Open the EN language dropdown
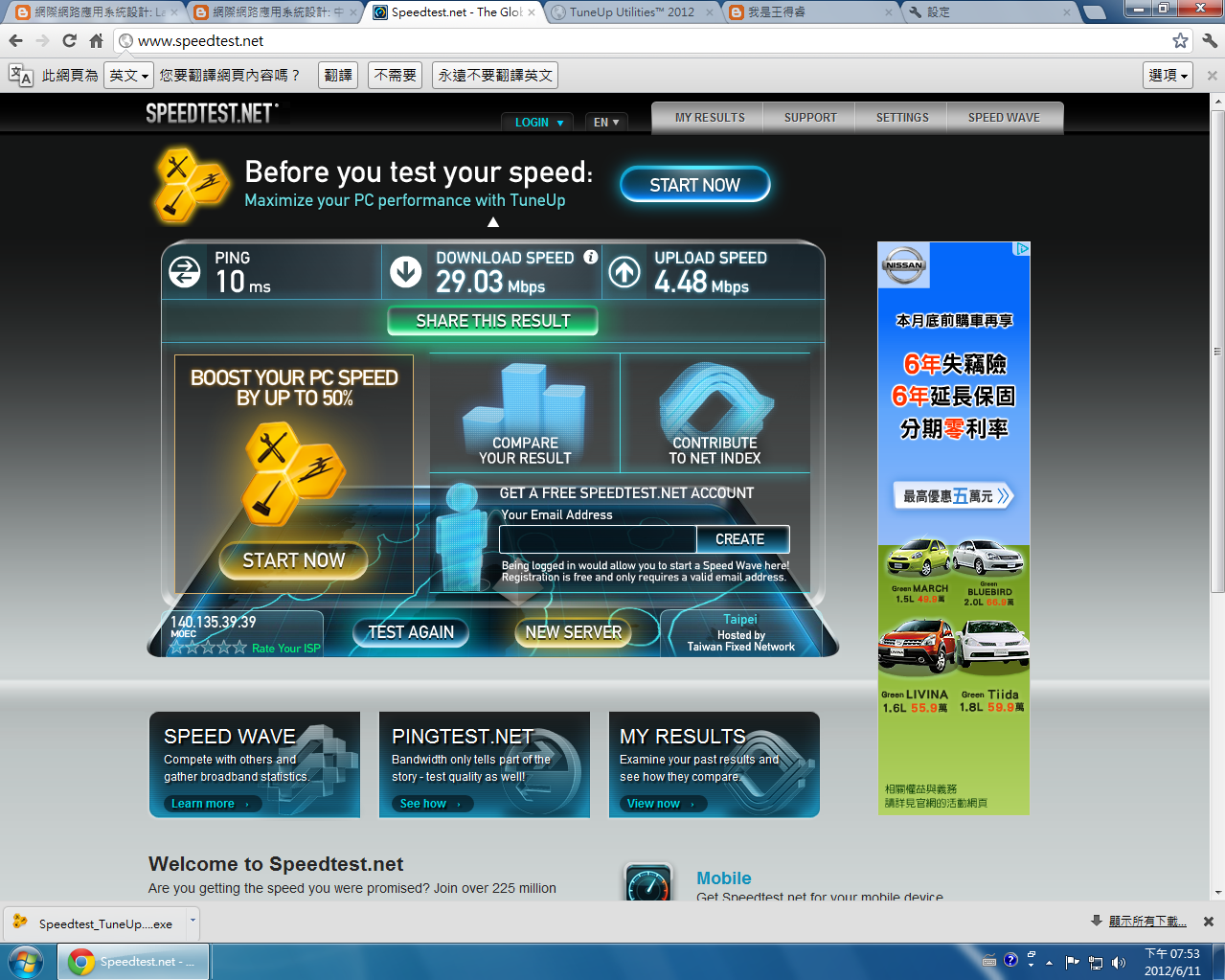This screenshot has width=1225, height=980. click(x=606, y=122)
